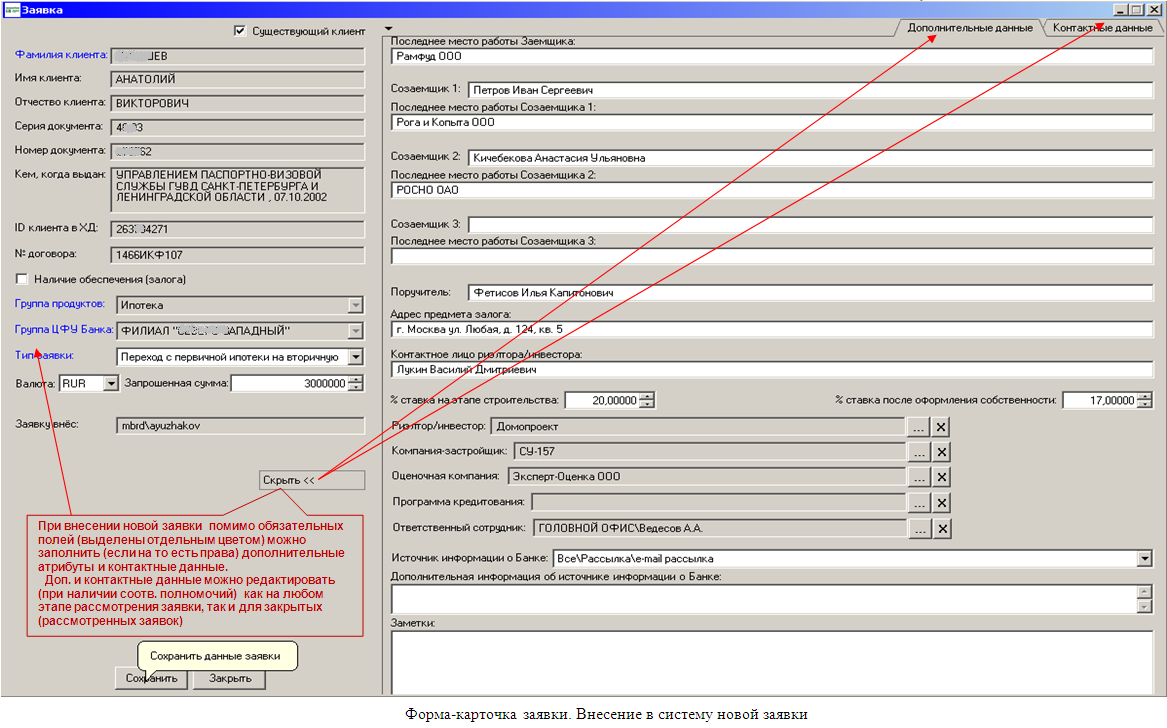Click Ответственный сотрудник field Ведесов А.А.
Image resolution: width=1167 pixels, height=728 pixels.
click(x=720, y=528)
